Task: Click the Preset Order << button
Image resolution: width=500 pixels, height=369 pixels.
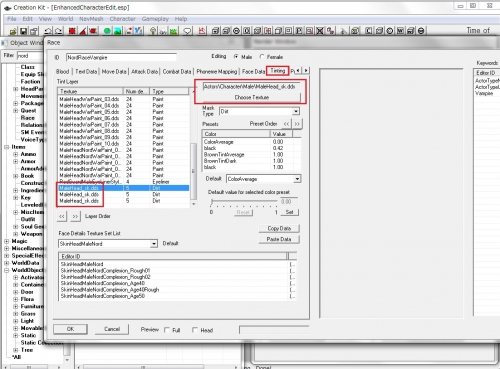Action: [x=286, y=124]
